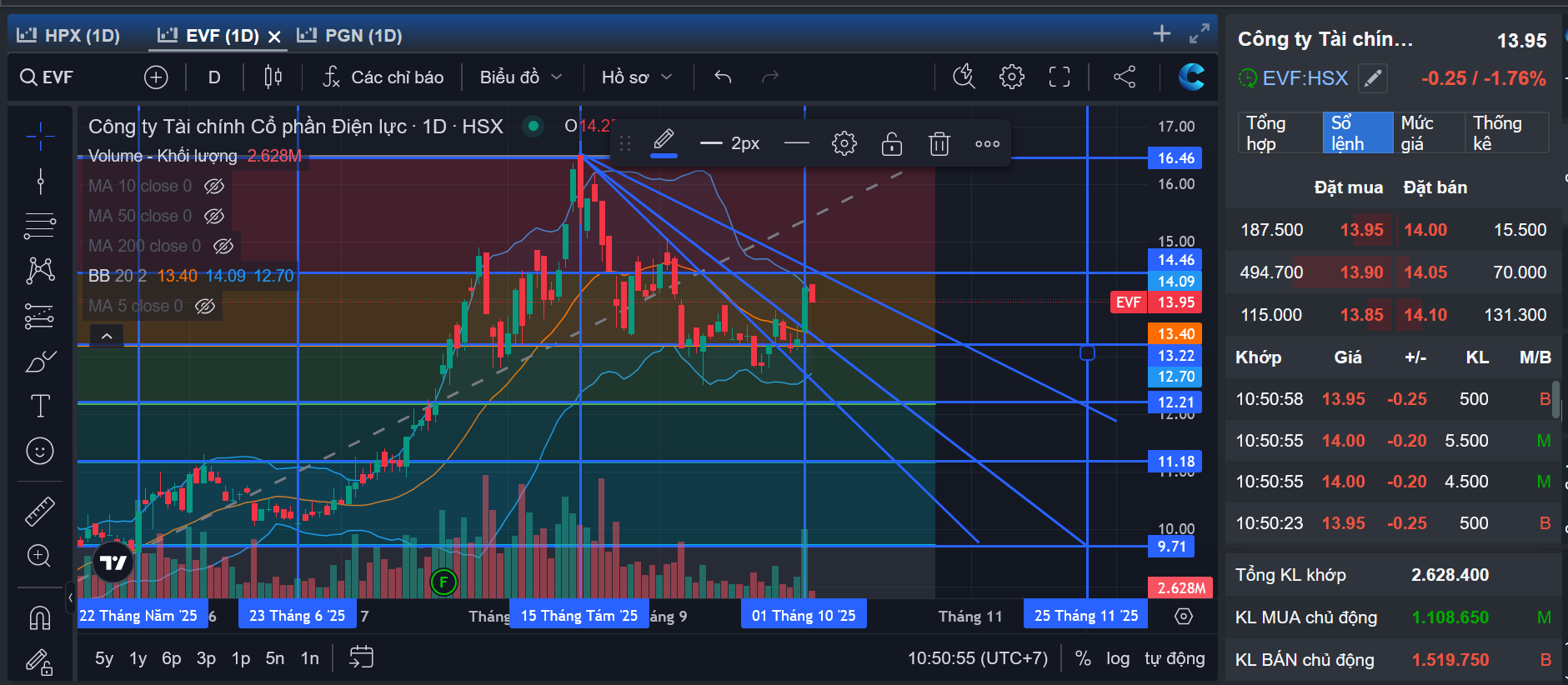The height and width of the screenshot is (685, 1568).
Task: Open the candlestick chart style selector
Action: 273,77
